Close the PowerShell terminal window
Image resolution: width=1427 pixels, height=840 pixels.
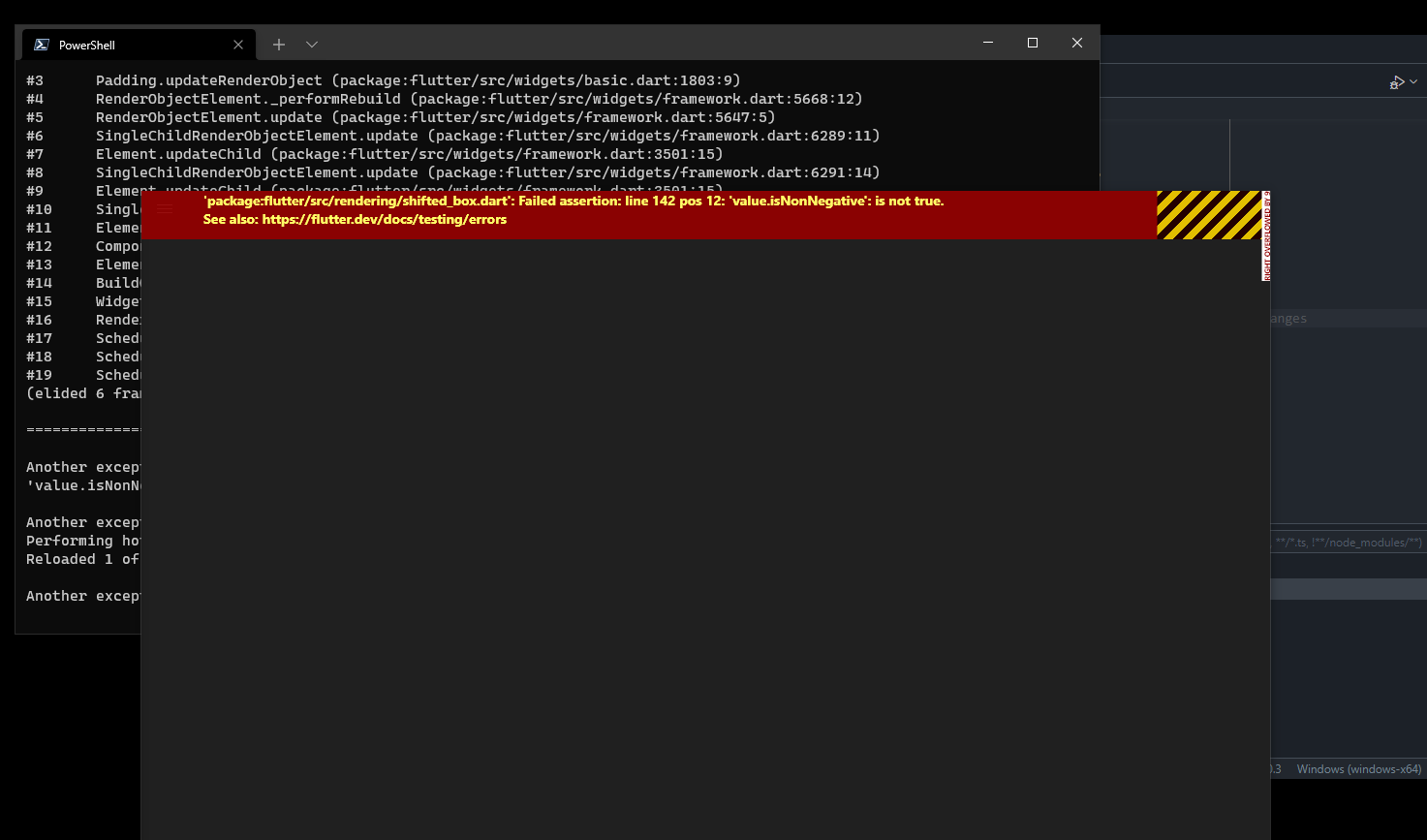[1077, 43]
